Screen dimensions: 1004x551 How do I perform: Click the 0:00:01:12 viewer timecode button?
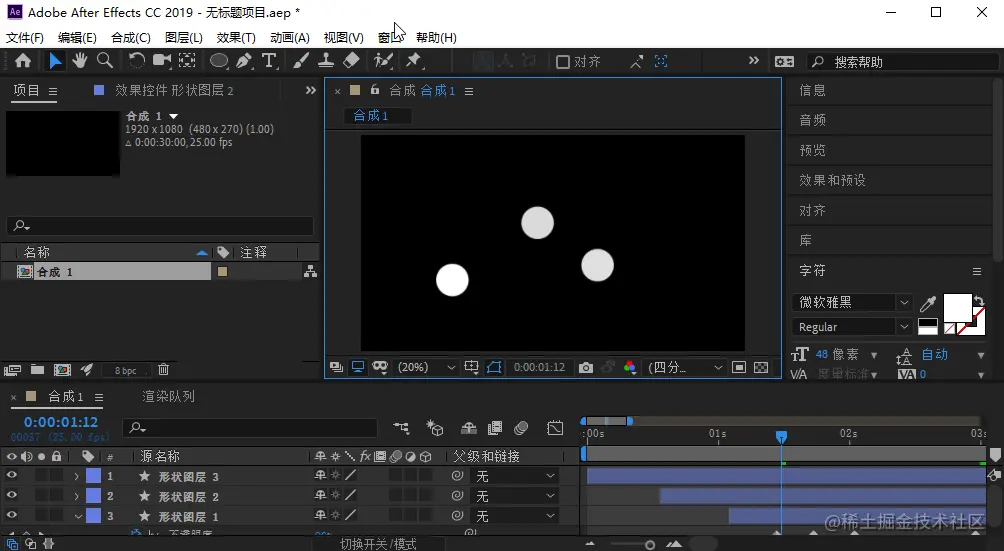coord(539,367)
